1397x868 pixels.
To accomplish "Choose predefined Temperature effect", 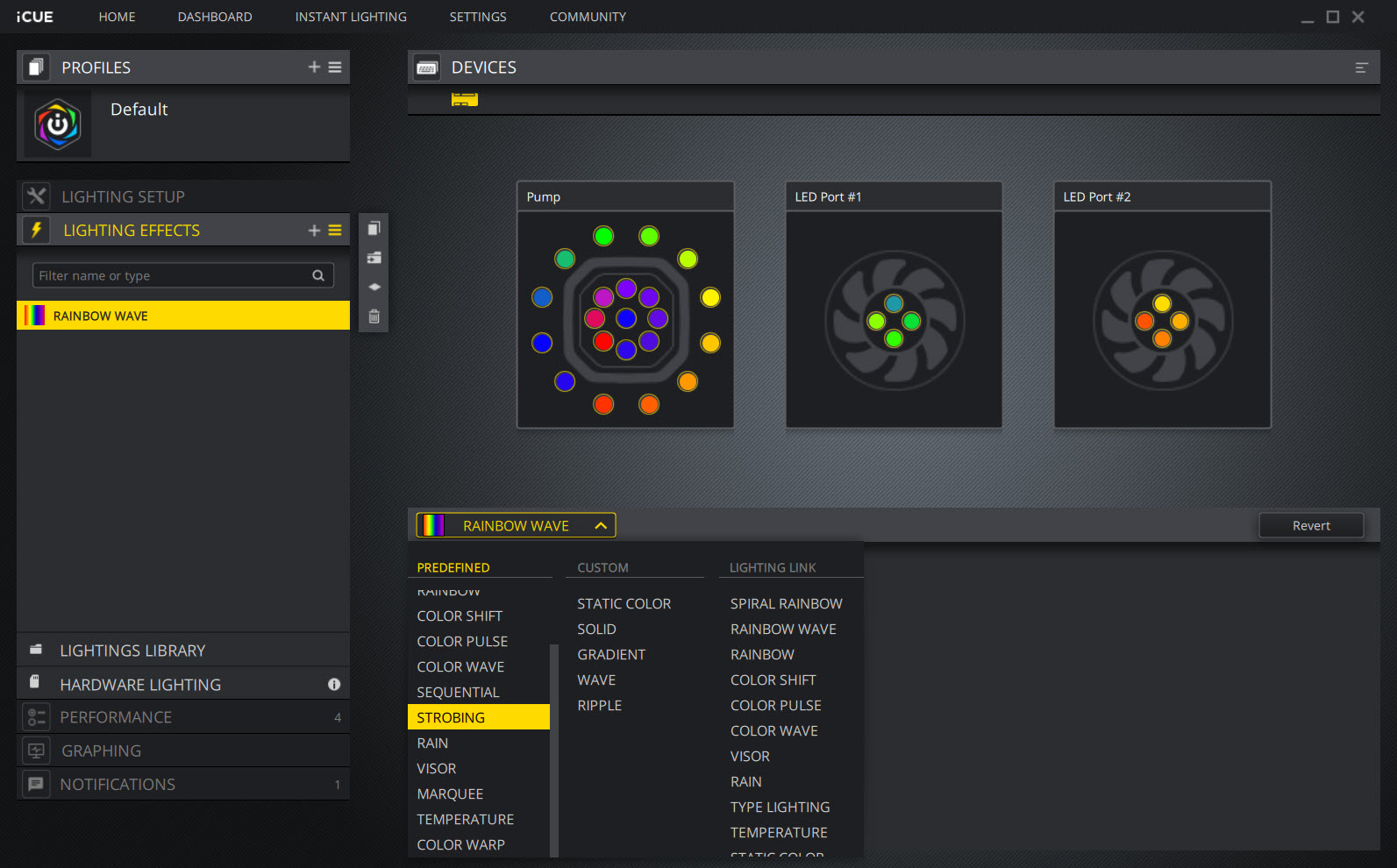I will coord(465,819).
